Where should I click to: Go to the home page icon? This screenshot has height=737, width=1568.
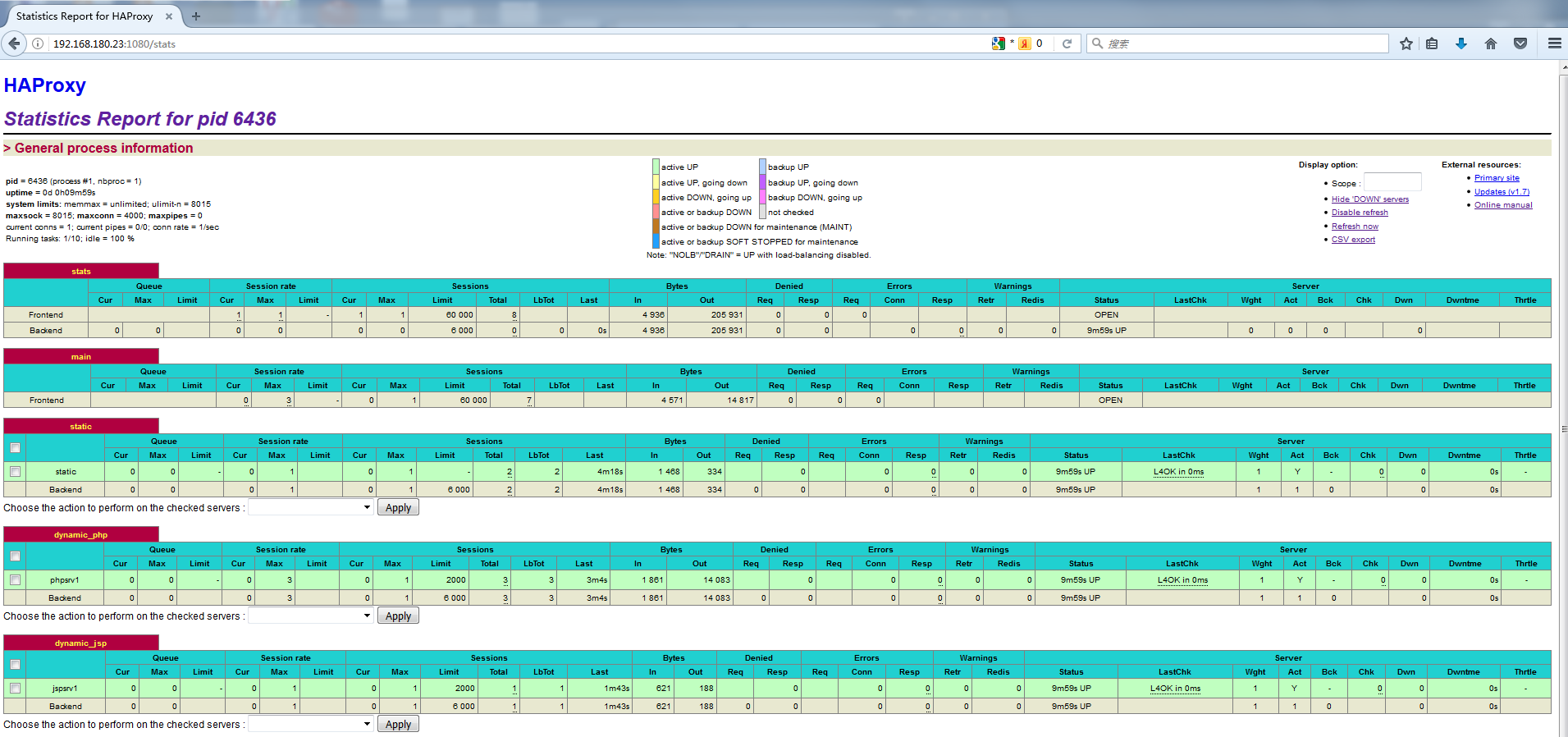1491,43
